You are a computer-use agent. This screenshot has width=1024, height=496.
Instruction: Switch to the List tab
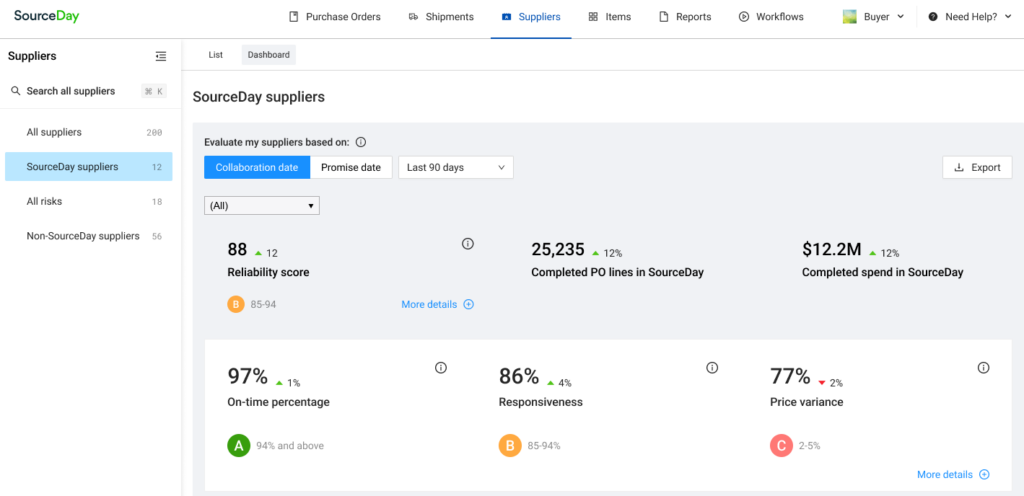pyautogui.click(x=215, y=55)
